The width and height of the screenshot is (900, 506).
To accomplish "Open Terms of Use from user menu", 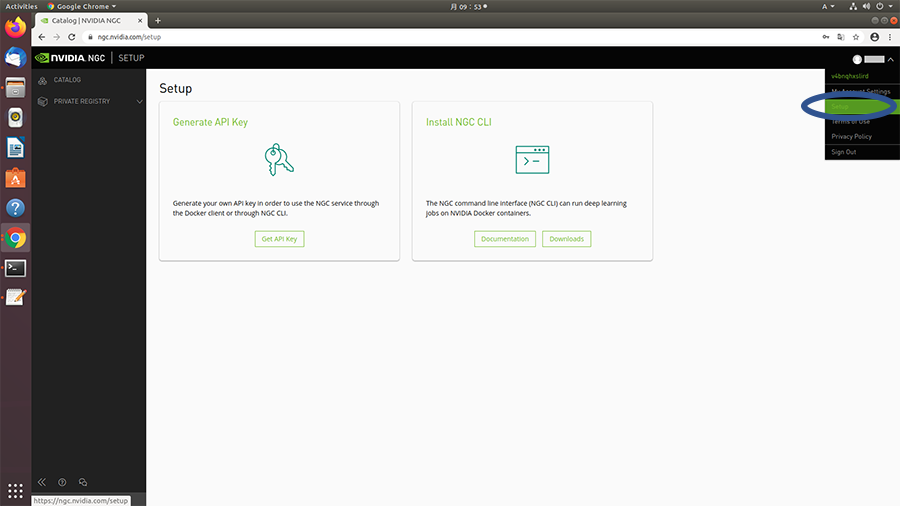I will click(x=850, y=121).
